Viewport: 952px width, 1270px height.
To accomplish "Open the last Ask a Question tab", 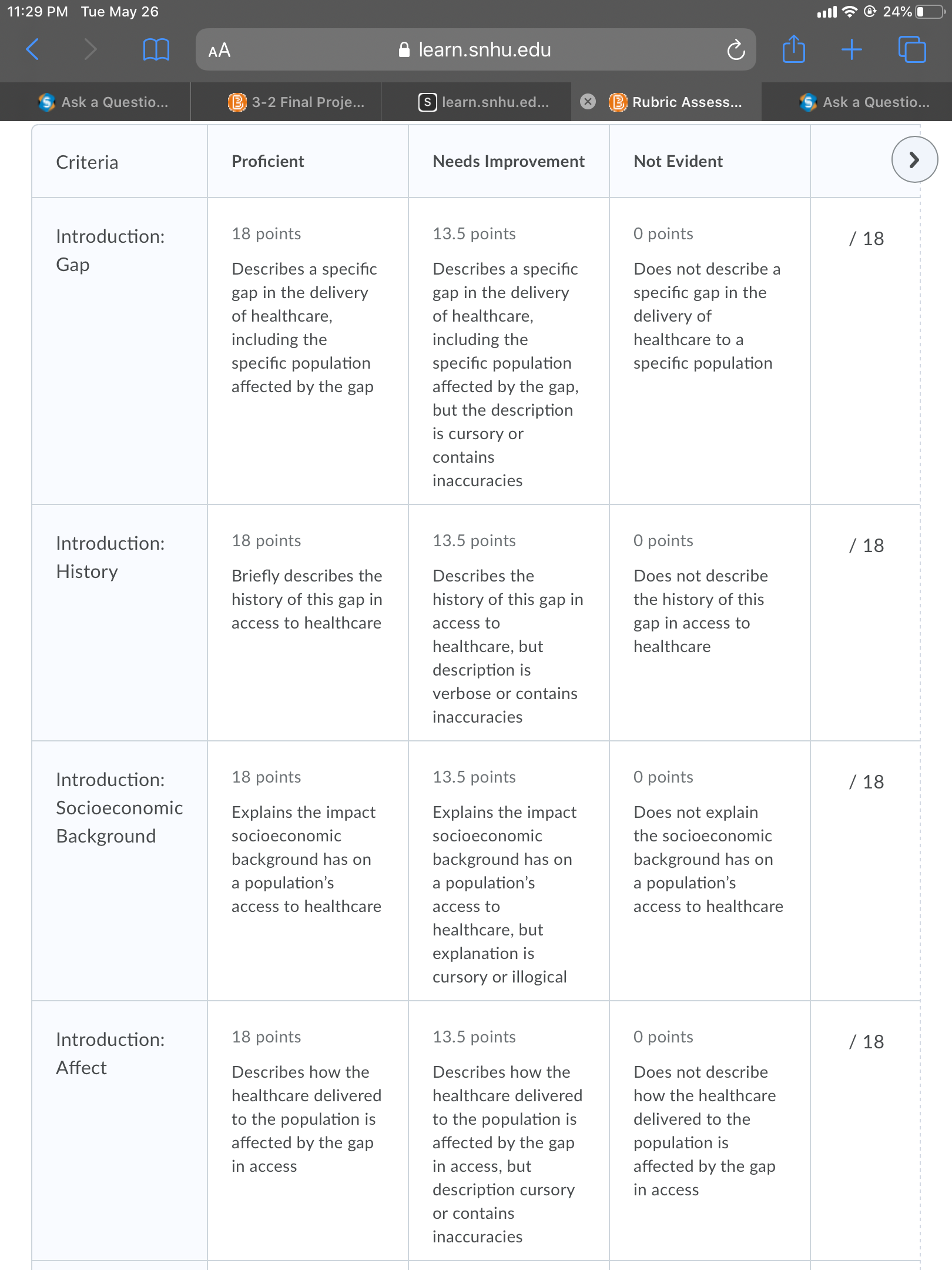I will [x=866, y=102].
